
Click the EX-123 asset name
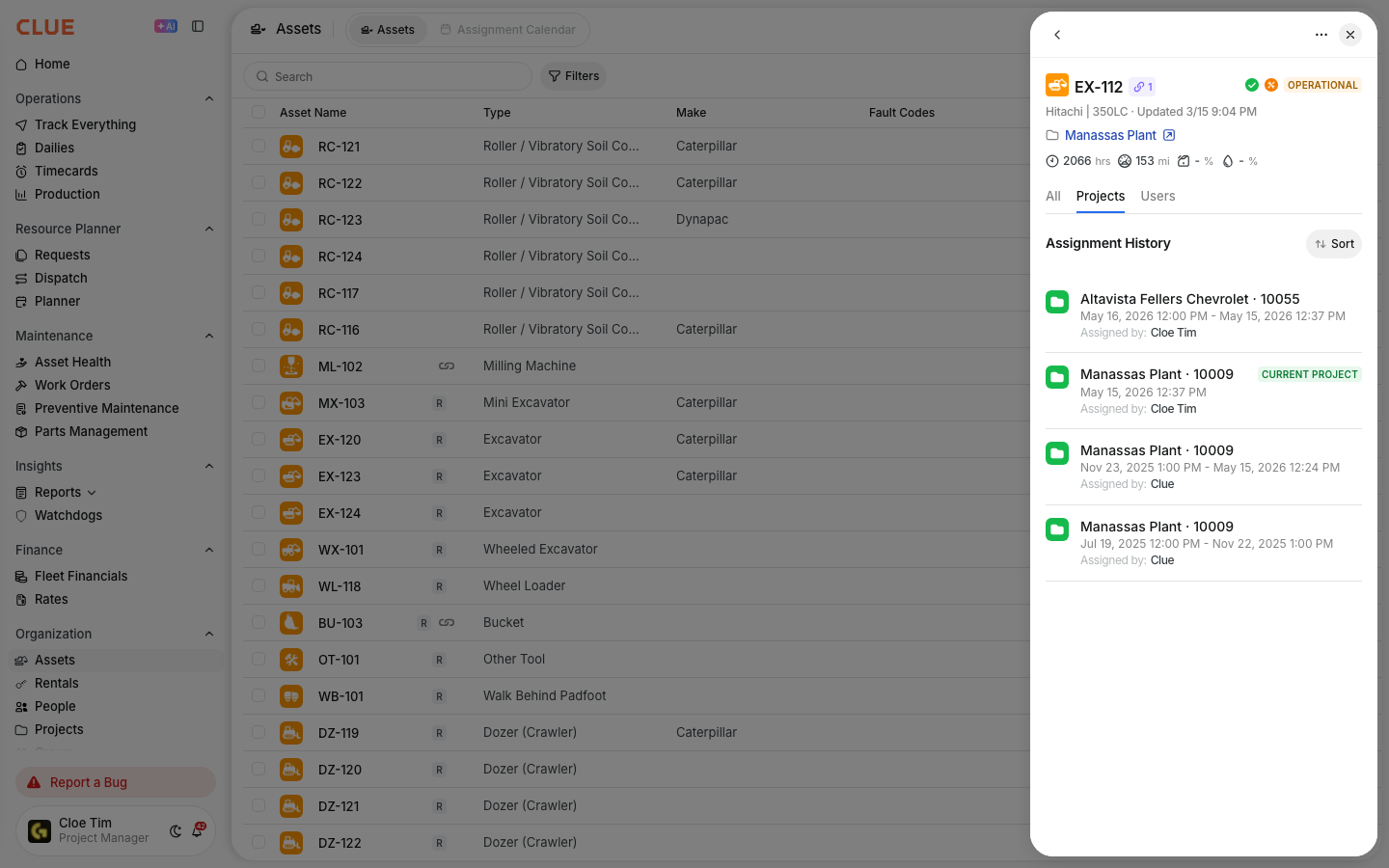tap(340, 476)
